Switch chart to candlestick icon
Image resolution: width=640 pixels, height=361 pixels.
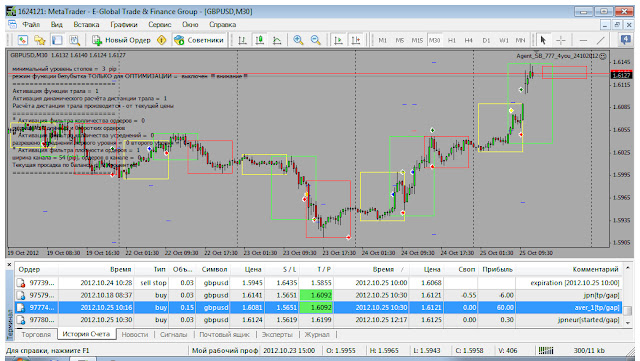[x=259, y=40]
